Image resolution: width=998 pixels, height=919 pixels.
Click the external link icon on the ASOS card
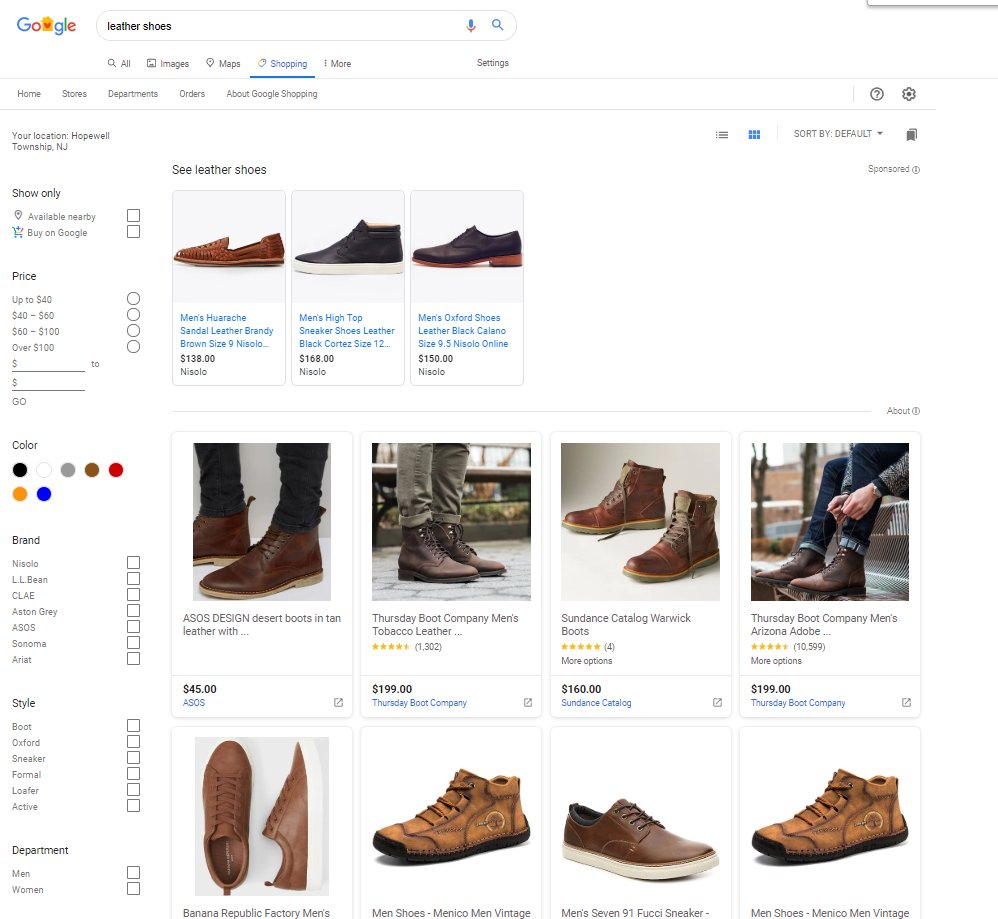point(338,703)
